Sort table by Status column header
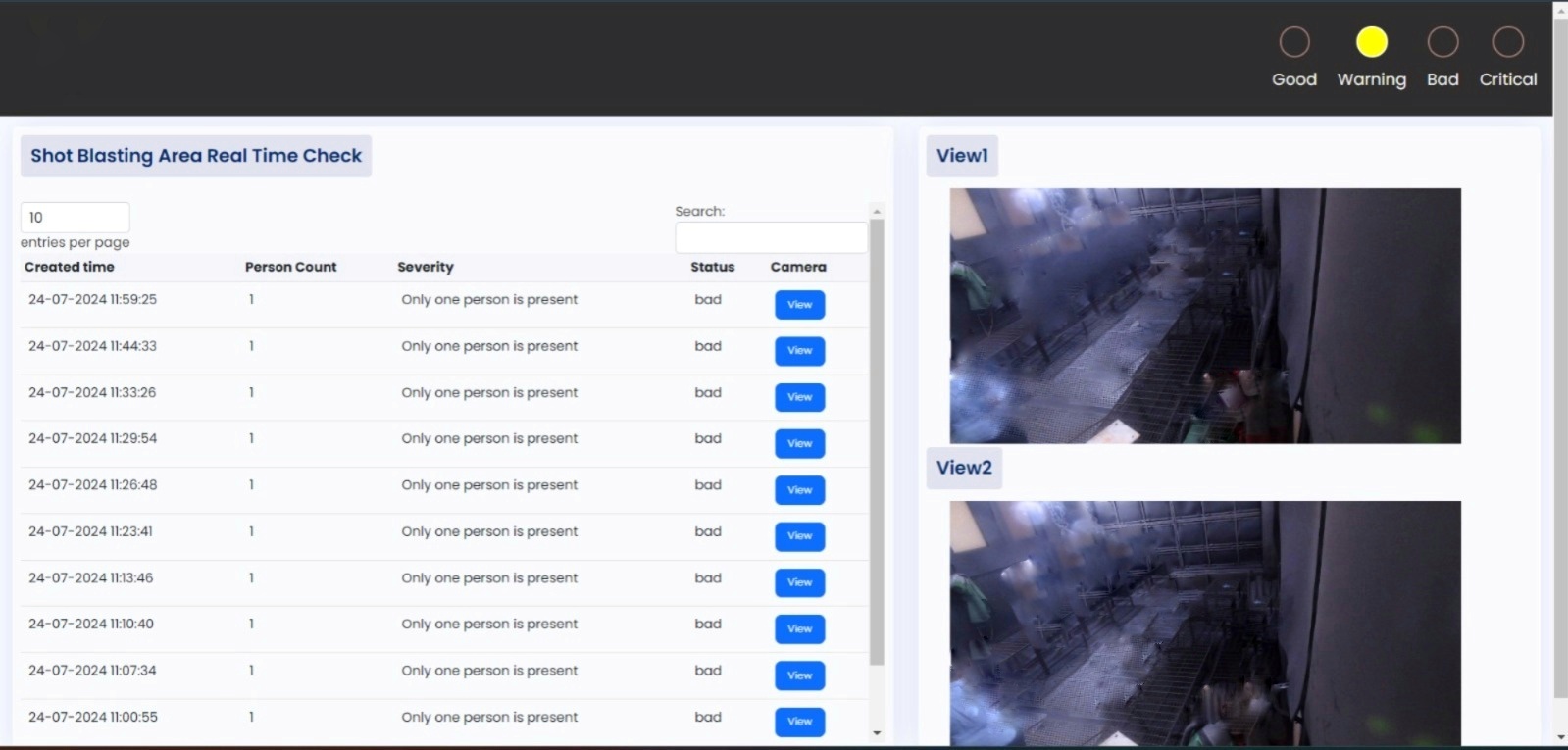 [712, 267]
